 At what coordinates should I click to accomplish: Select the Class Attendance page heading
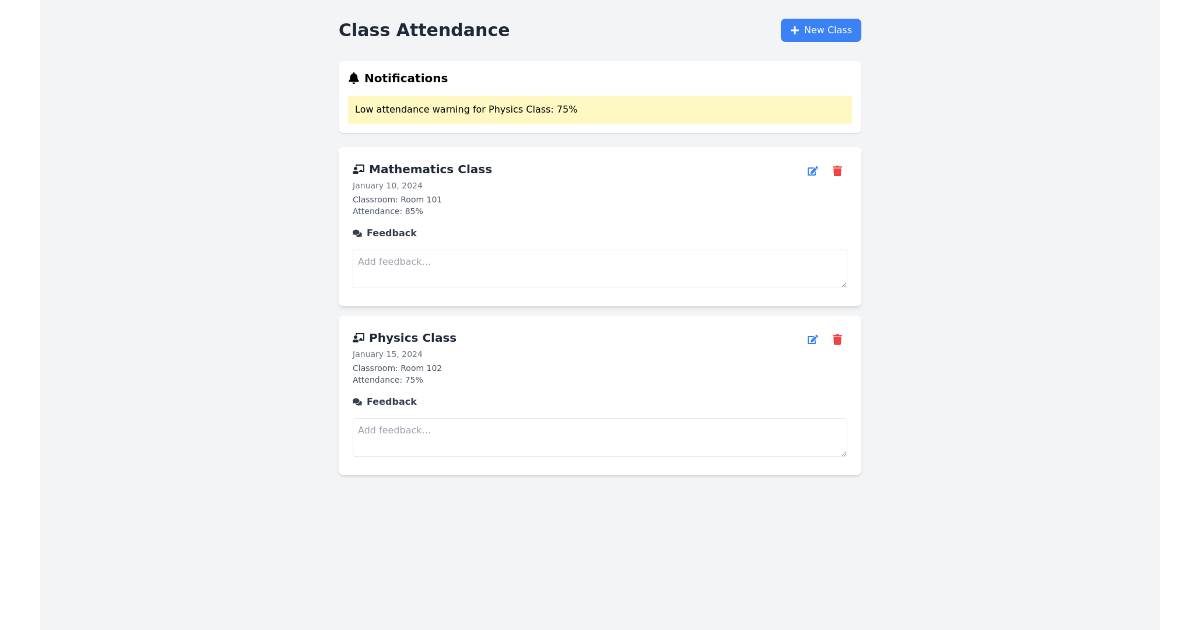[x=424, y=30]
